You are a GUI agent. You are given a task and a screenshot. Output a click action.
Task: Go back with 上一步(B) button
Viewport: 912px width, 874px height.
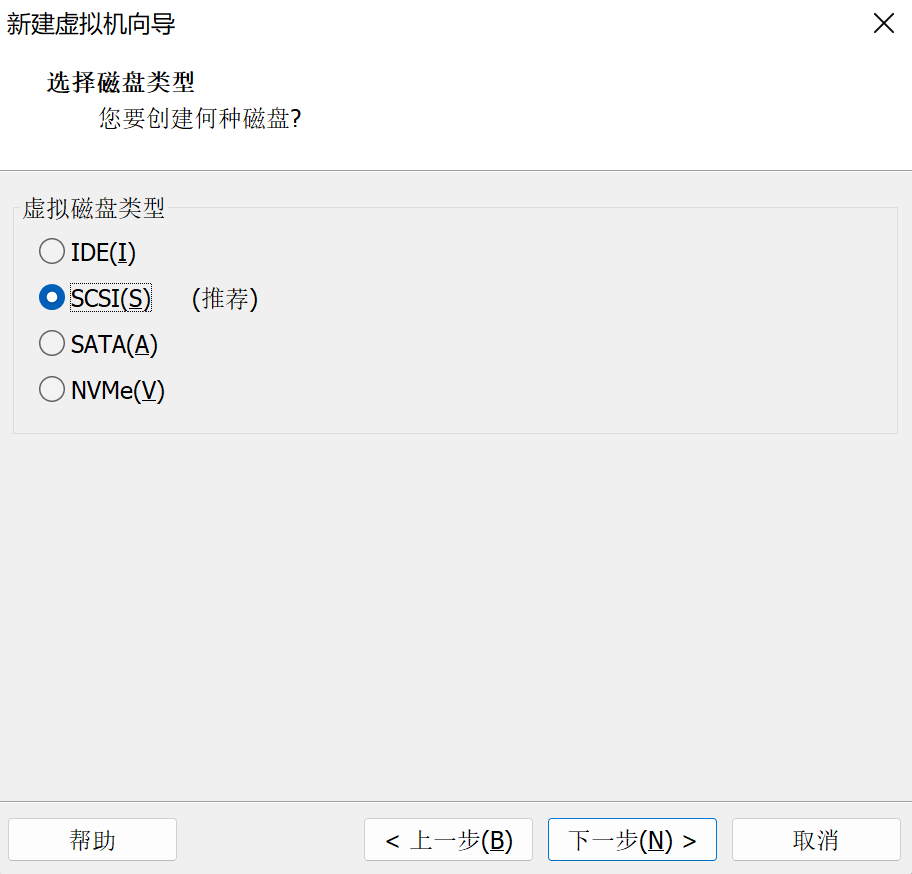(x=448, y=840)
